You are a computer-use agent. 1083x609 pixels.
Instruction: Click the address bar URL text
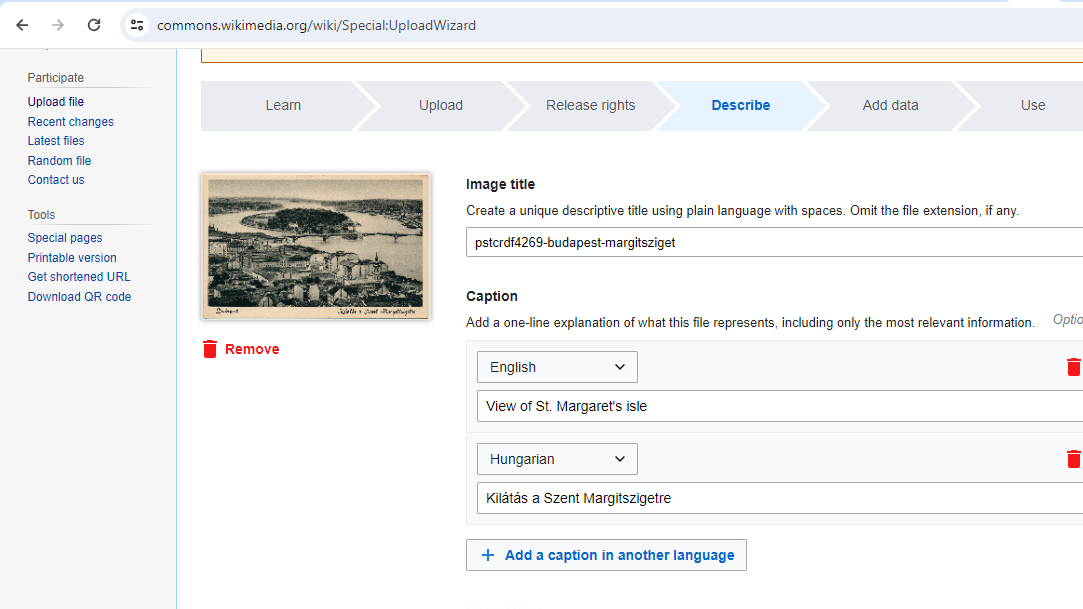point(316,26)
